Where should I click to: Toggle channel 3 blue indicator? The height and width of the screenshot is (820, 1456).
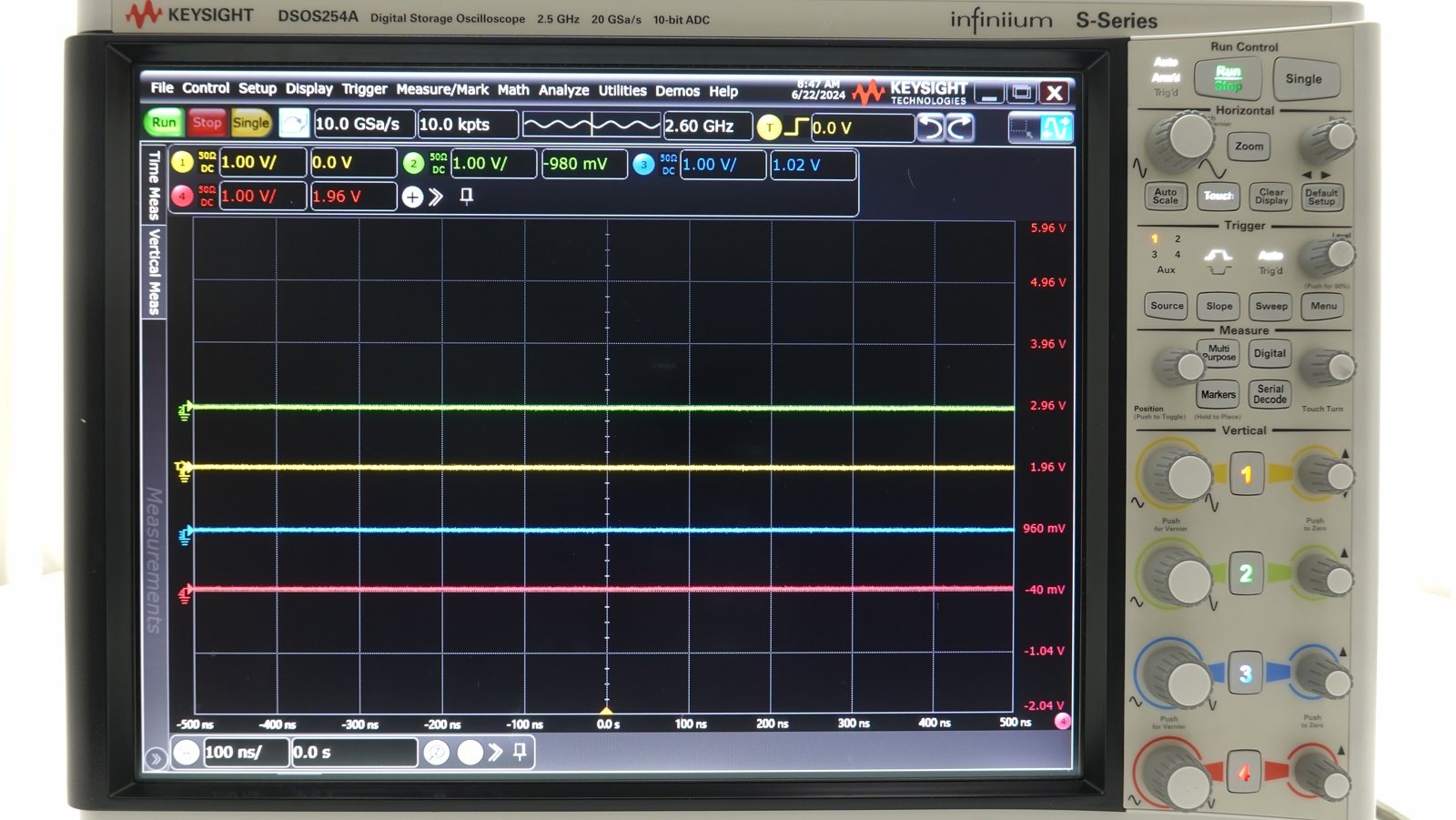point(643,165)
